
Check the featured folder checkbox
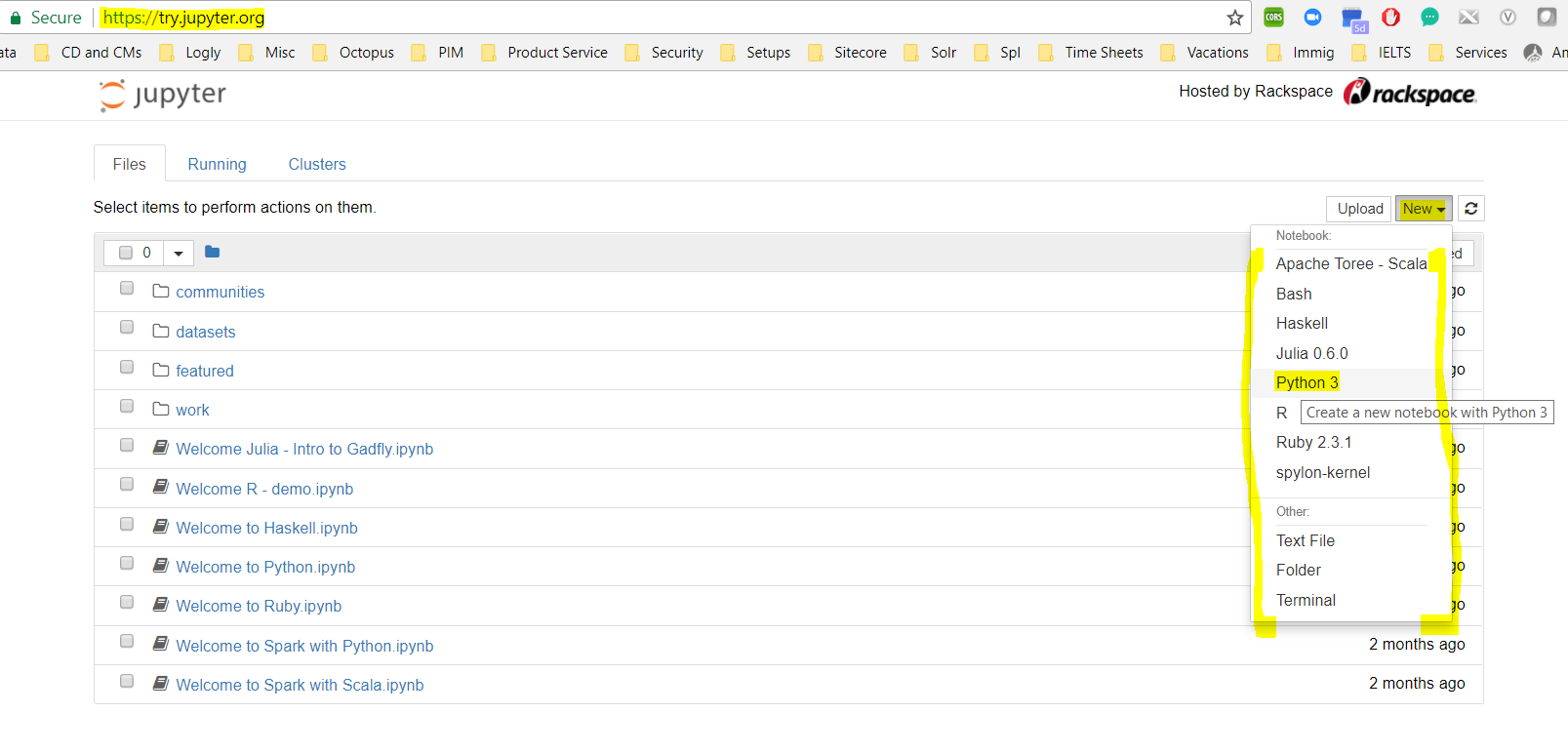(127, 367)
